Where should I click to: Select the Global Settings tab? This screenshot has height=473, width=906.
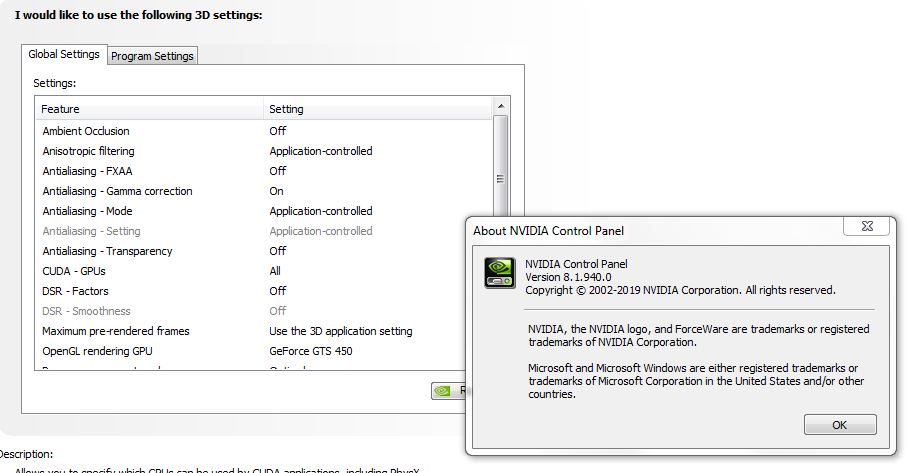(x=64, y=55)
